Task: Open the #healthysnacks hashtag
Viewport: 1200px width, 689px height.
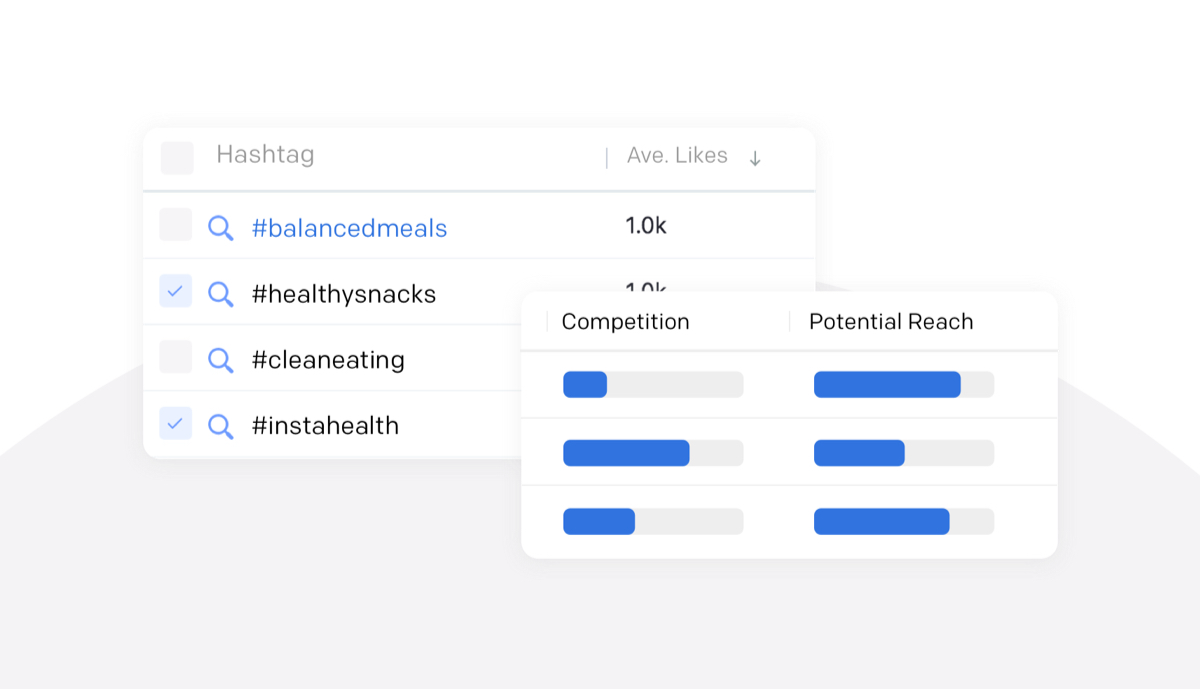Action: 344,294
